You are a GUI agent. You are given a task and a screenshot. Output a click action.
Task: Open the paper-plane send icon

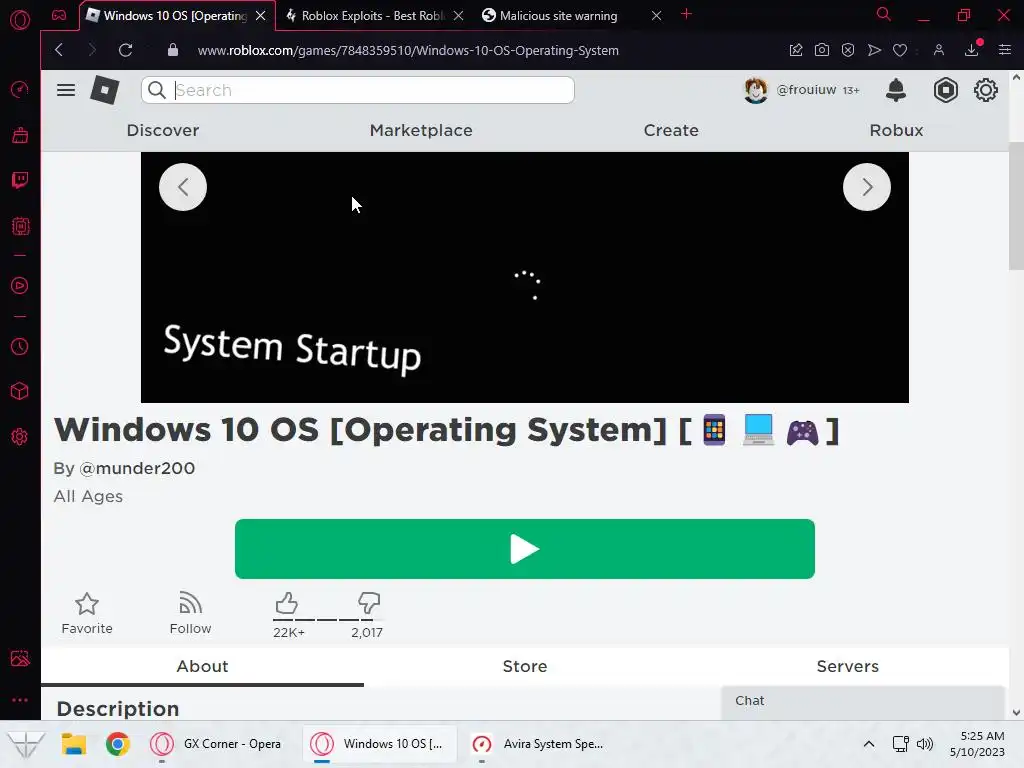(874, 50)
